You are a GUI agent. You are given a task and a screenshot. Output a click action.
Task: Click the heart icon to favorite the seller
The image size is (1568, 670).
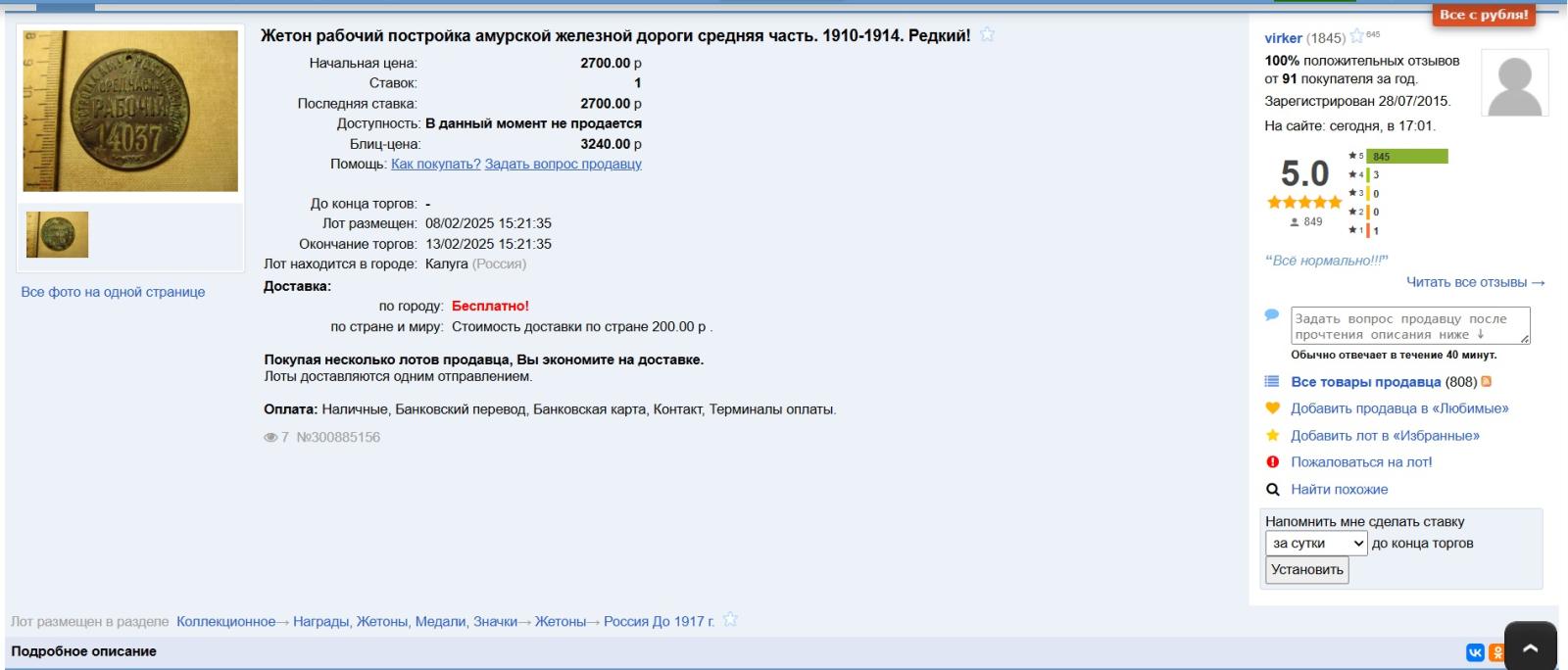[1272, 408]
